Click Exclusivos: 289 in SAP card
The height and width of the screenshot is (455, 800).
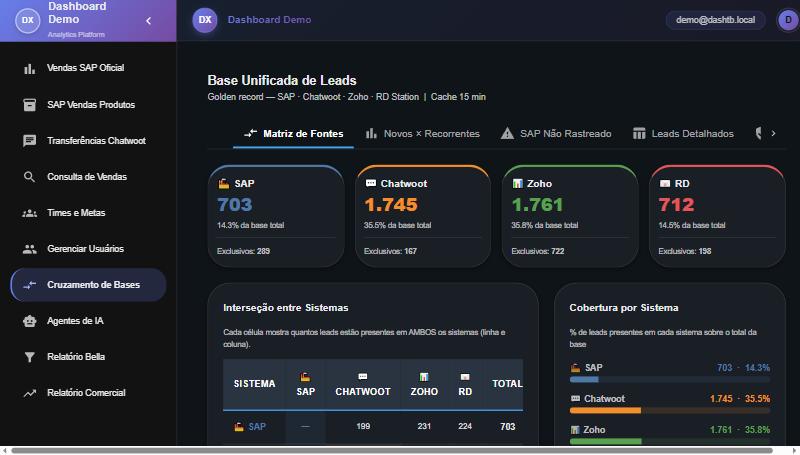coord(243,251)
